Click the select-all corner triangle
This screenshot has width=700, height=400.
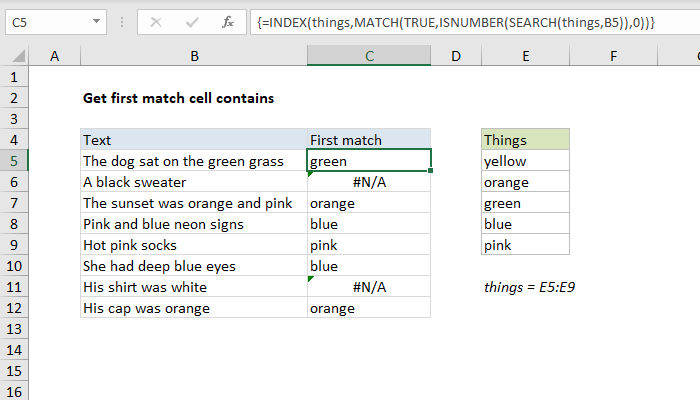pos(14,58)
